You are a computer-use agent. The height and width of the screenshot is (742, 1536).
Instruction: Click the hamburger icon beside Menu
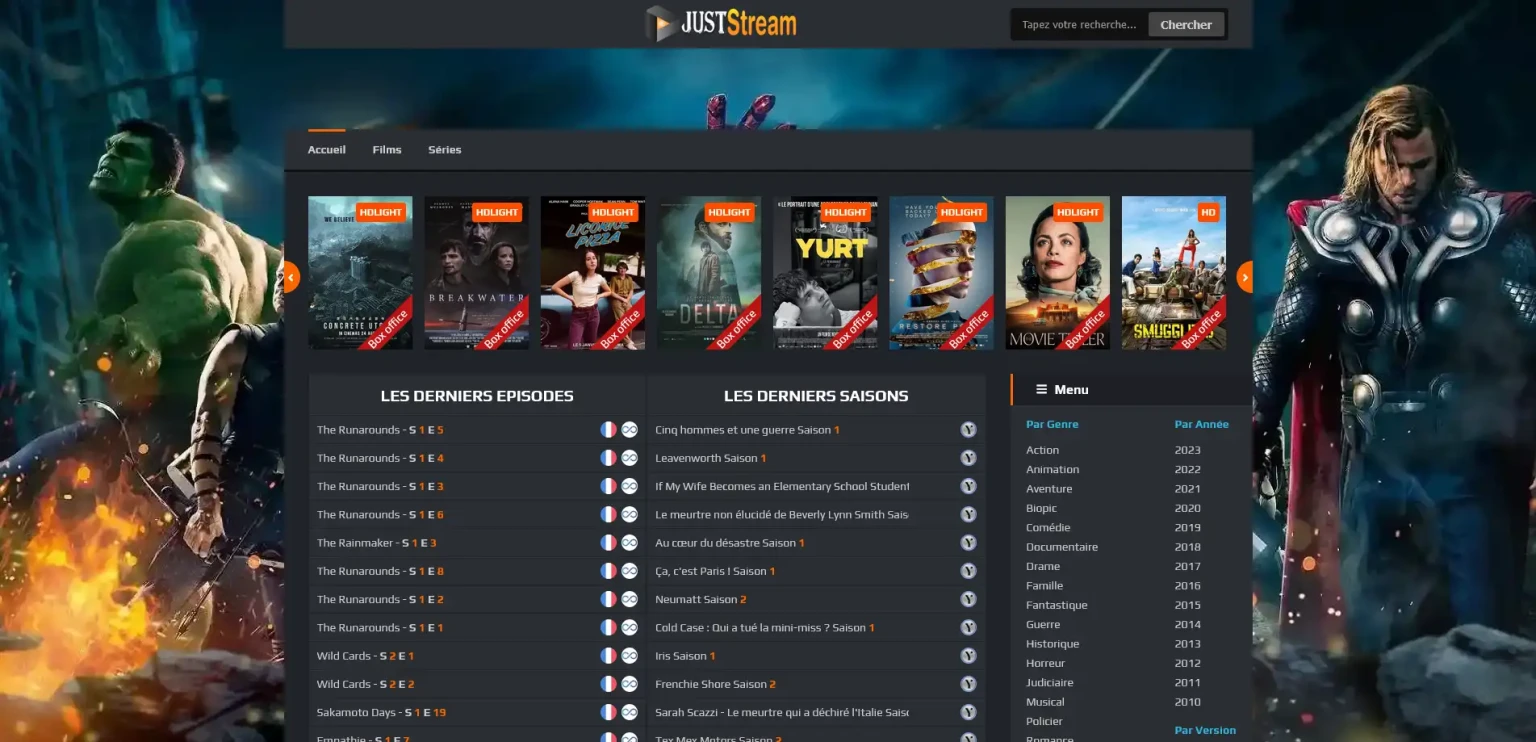coord(1041,389)
